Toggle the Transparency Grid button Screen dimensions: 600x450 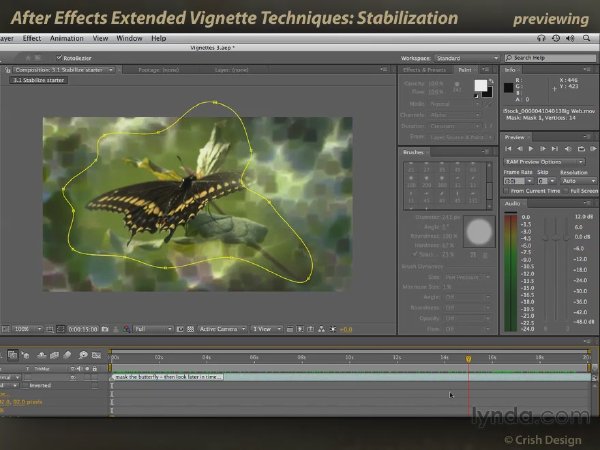190,329
